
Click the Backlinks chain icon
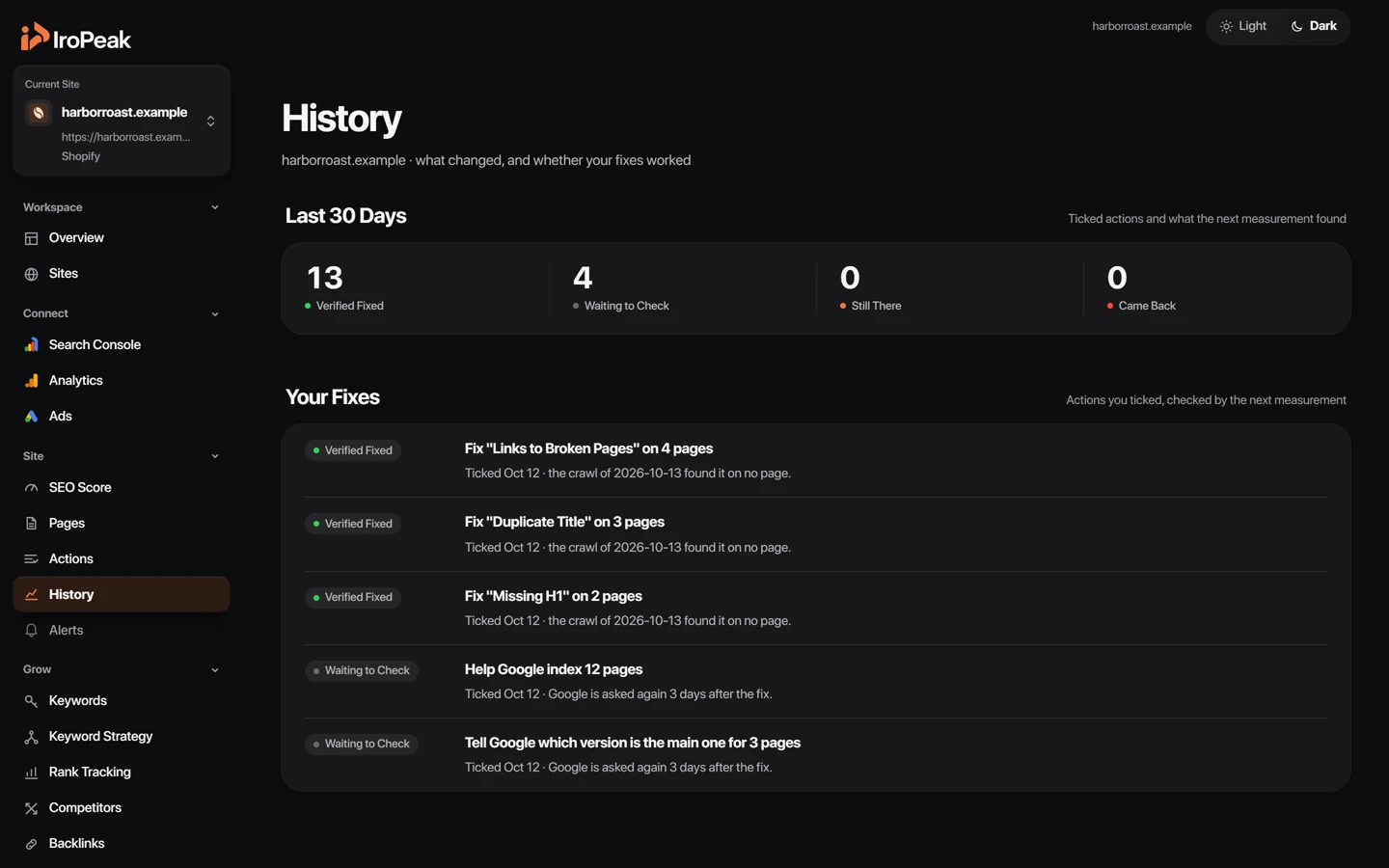tap(31, 844)
